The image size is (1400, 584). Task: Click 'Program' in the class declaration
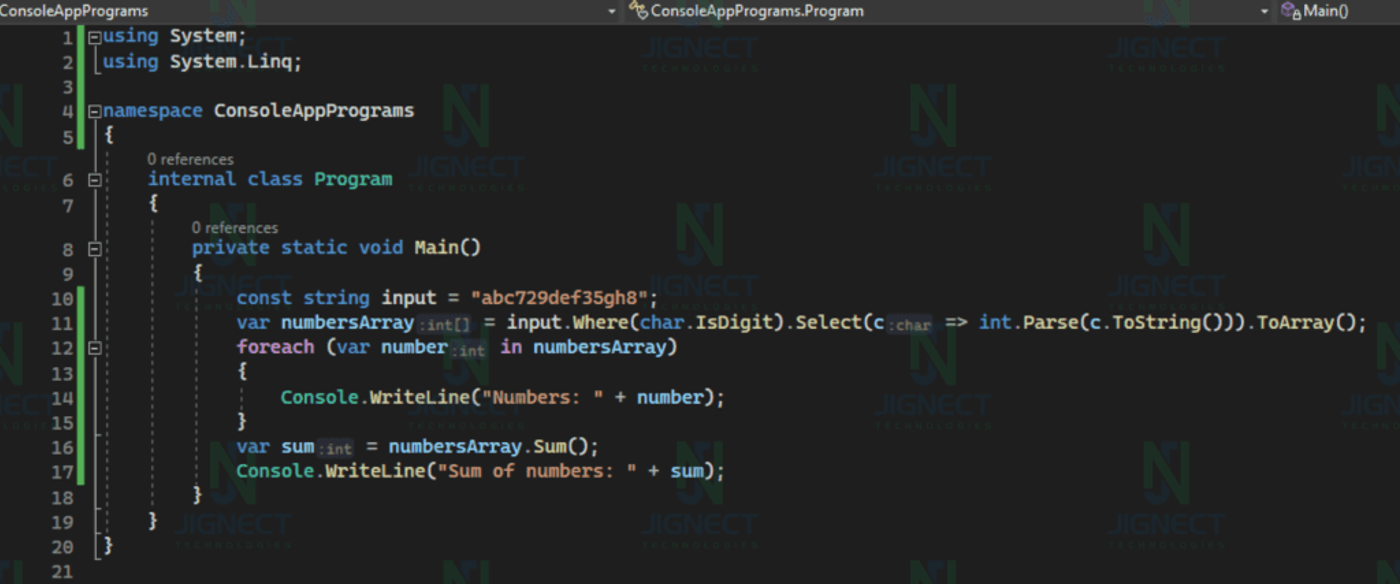353,179
